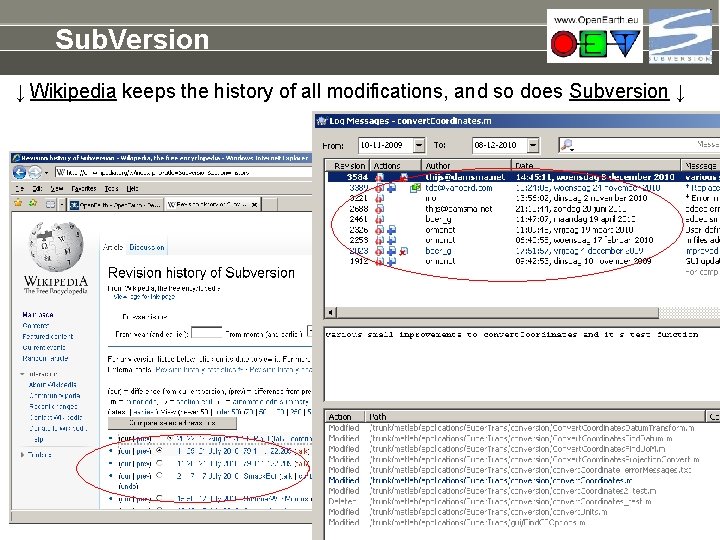Select the radio button of third revision row

pyautogui.click(x=159, y=463)
